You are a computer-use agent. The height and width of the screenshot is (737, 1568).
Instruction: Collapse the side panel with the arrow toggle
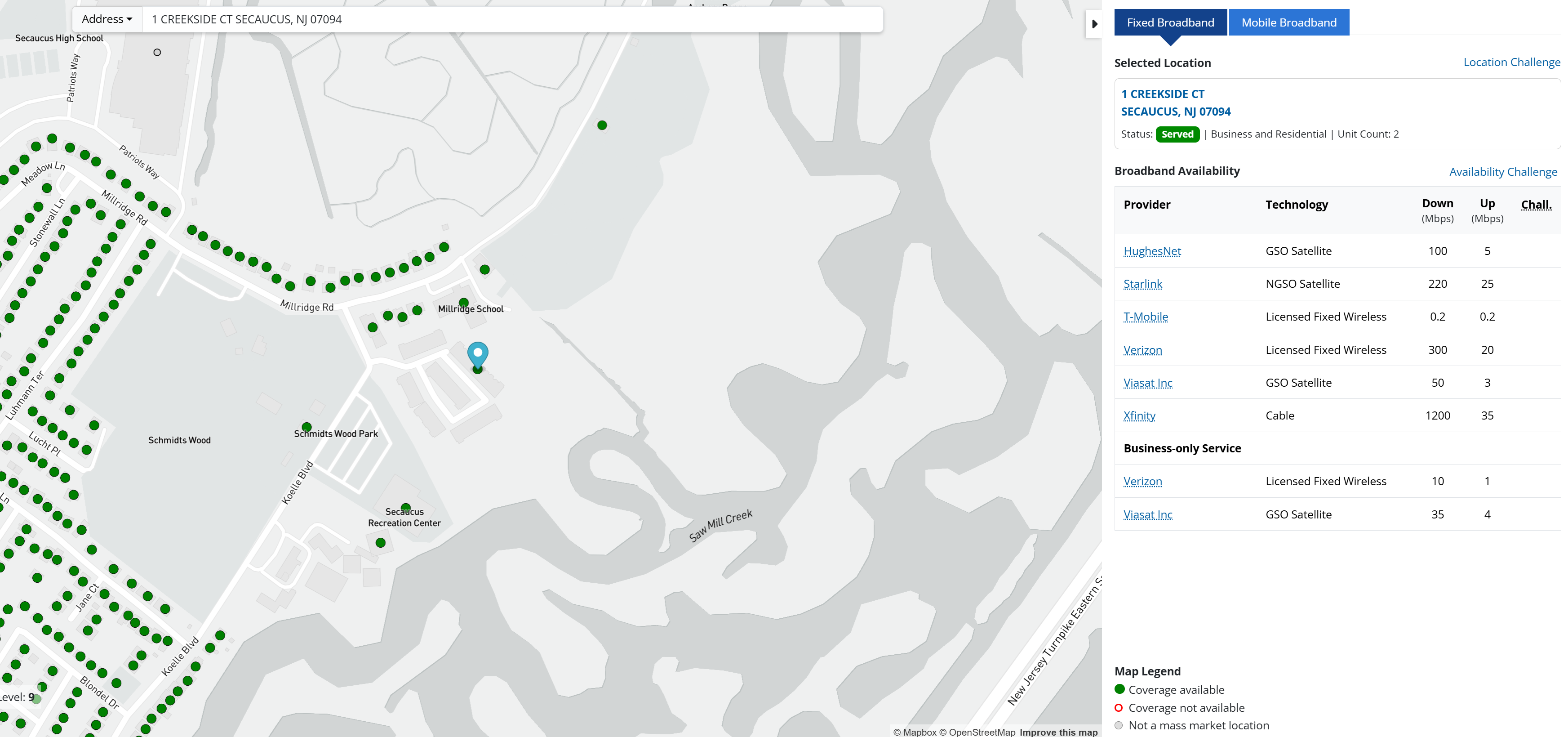1094,24
